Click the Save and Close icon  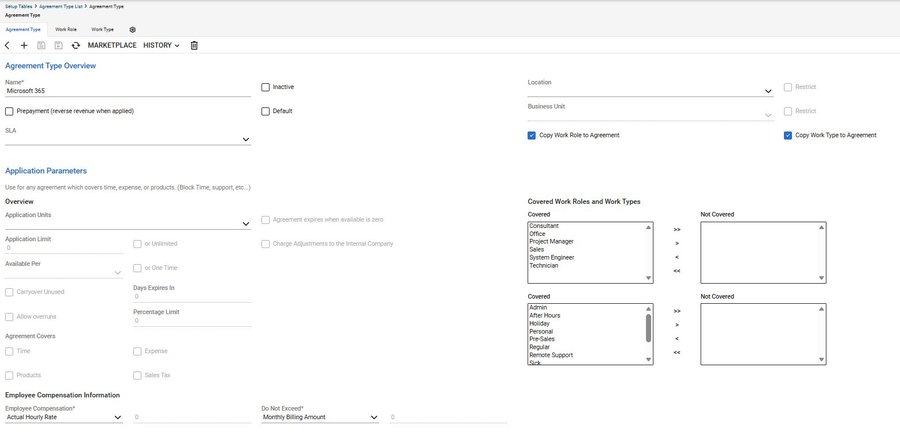coord(59,45)
